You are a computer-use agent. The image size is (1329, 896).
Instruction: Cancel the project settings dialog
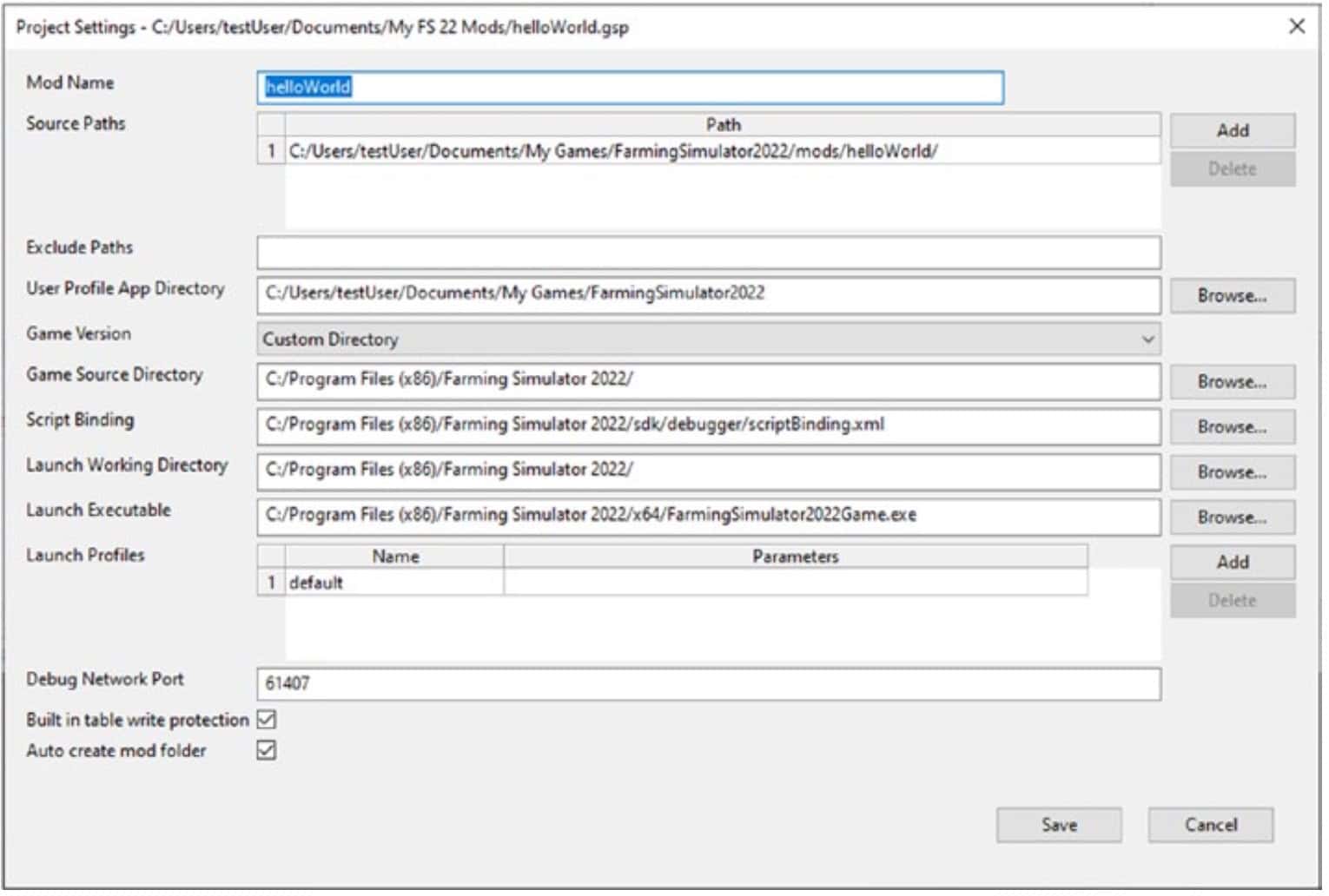1211,826
